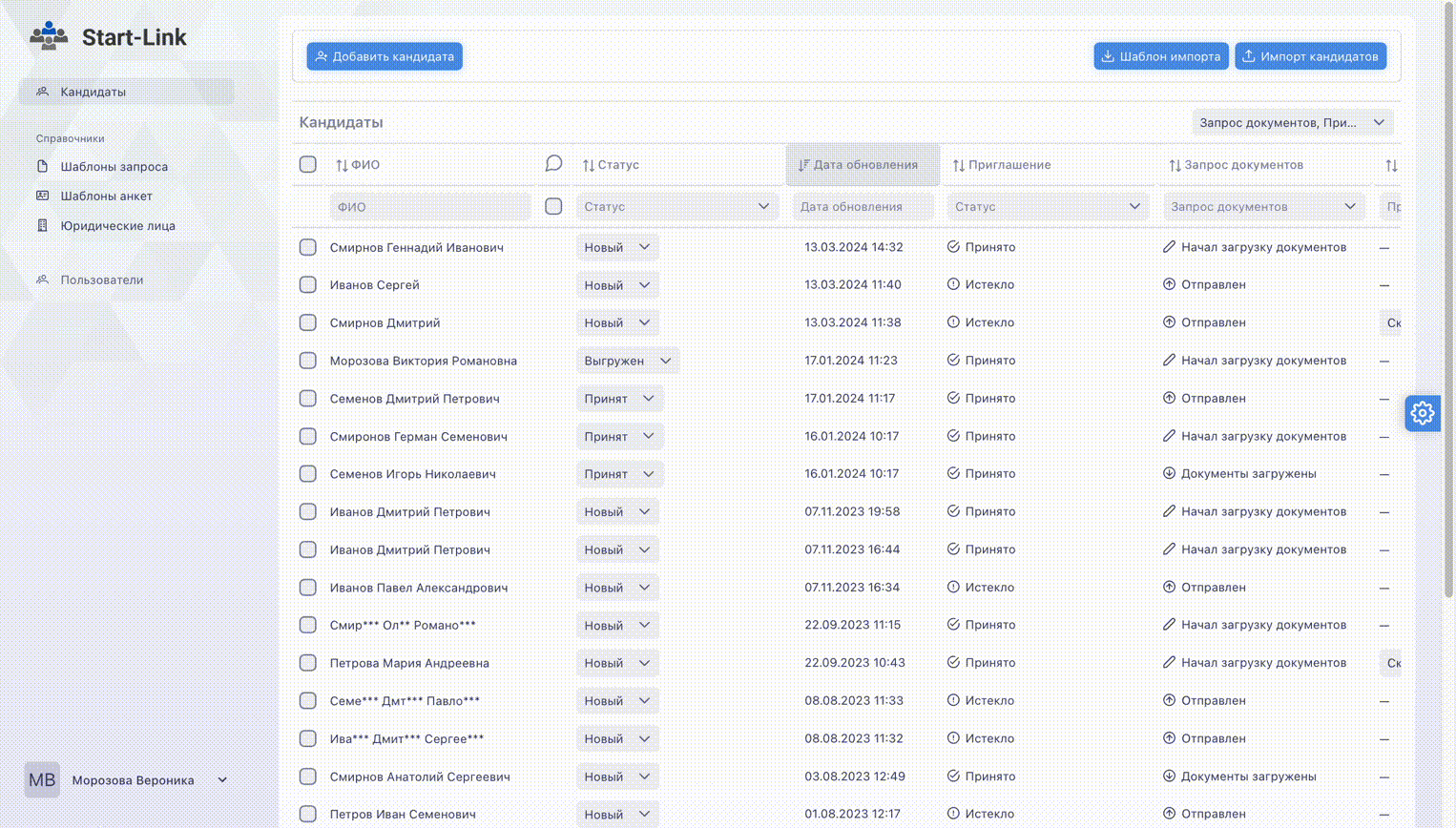
Task: Click the cut-off last column sort icon
Action: tap(1391, 165)
